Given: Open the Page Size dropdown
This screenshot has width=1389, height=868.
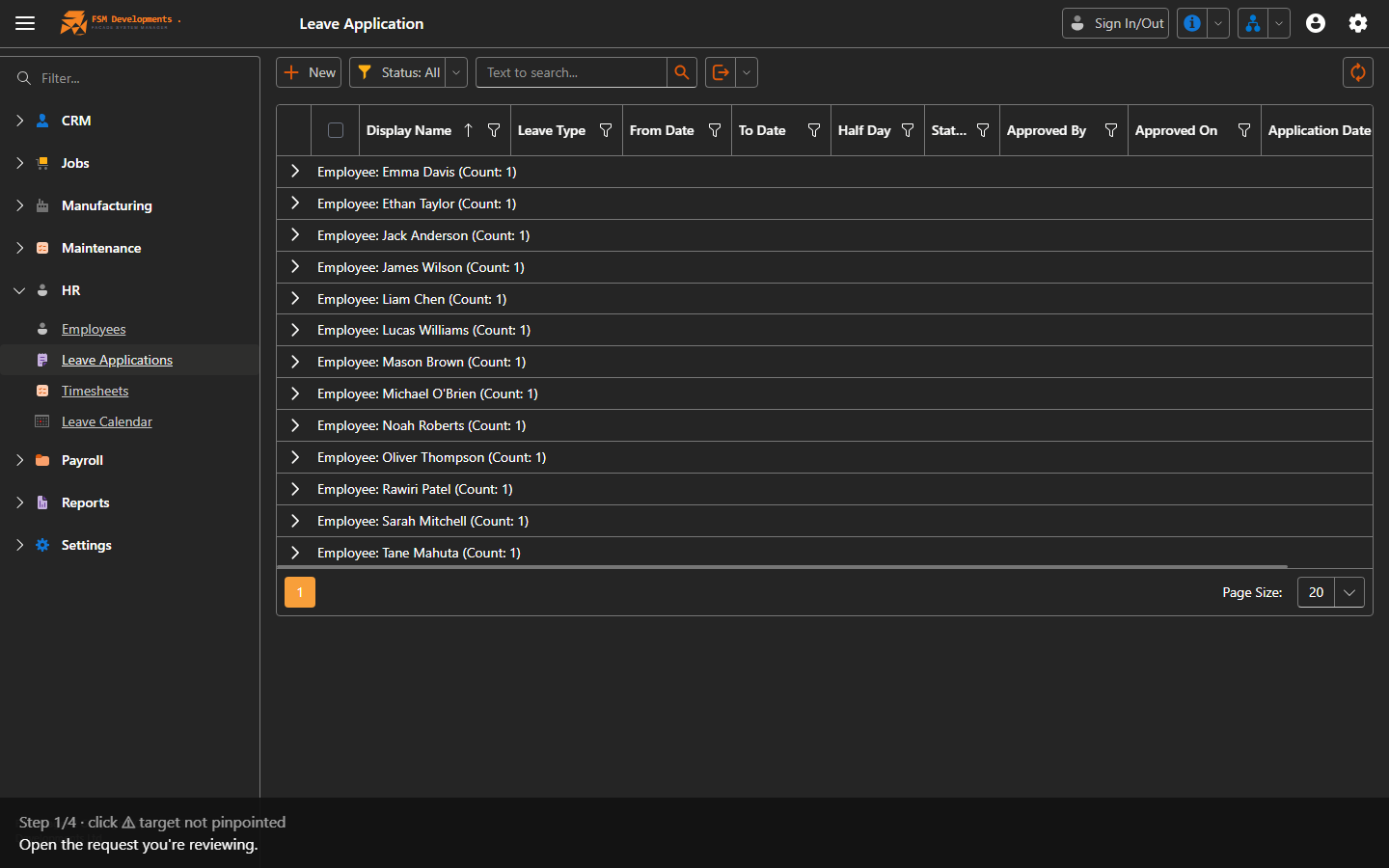Looking at the screenshot, I should coord(1349,592).
